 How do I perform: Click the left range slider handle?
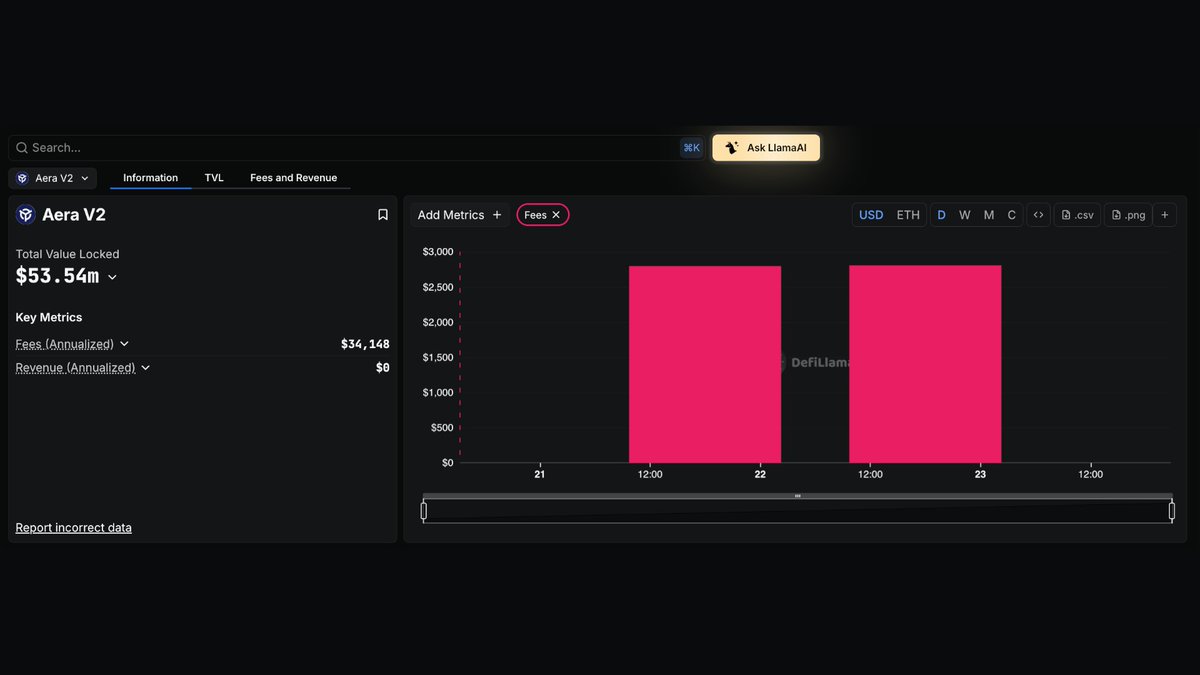pyautogui.click(x=424, y=511)
